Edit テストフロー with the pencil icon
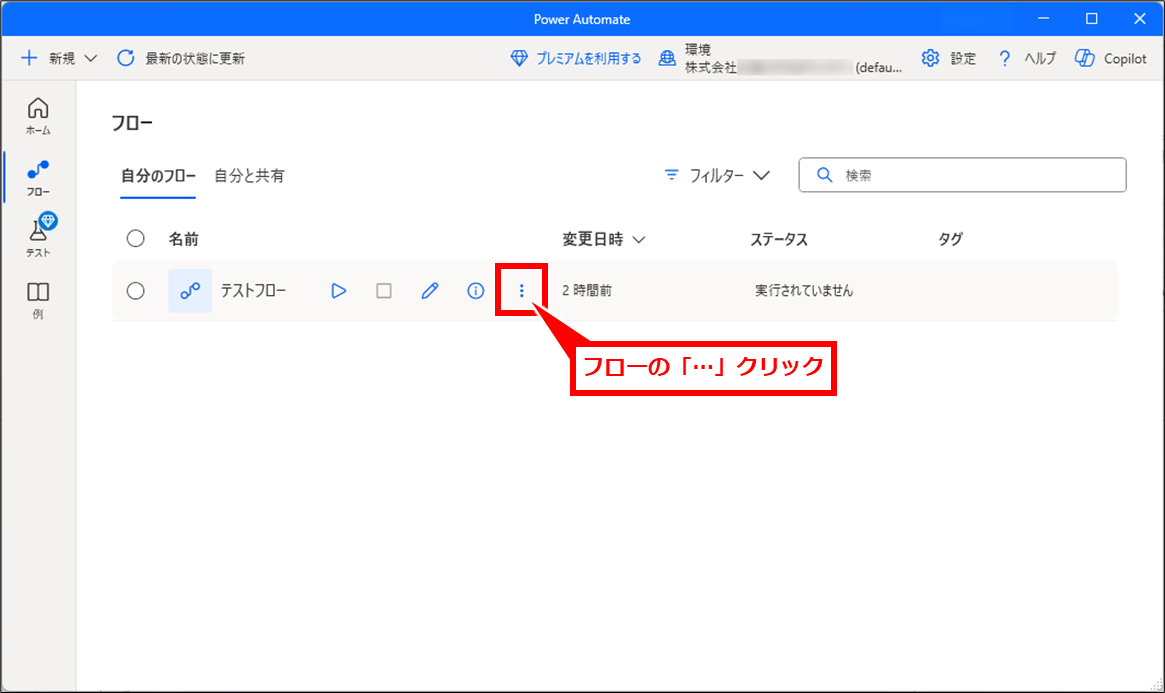This screenshot has height=693, width=1165. pos(430,291)
